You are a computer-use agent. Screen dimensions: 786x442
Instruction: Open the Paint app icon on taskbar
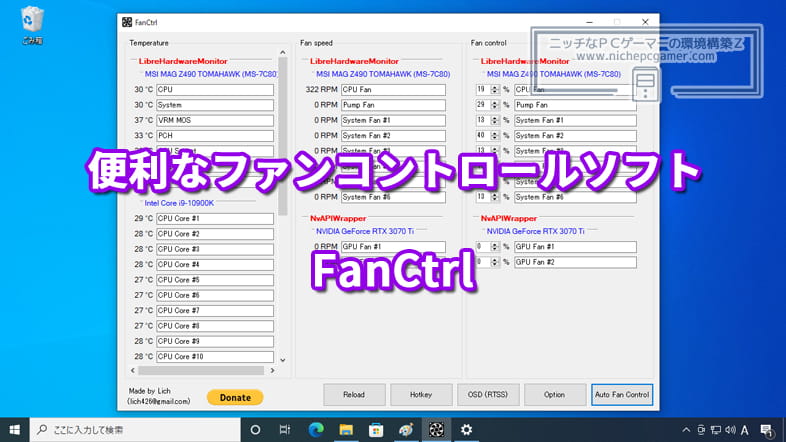(406, 429)
